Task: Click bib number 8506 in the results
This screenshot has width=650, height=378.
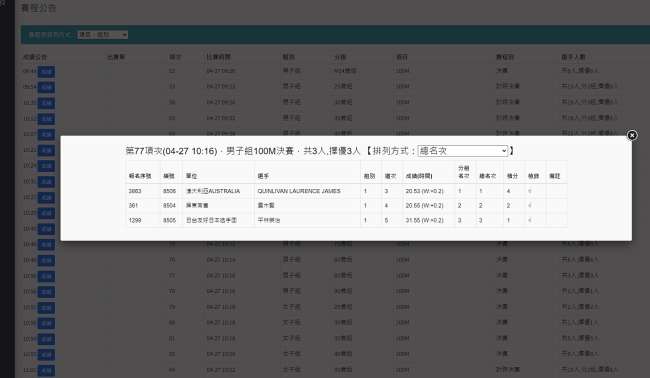Action: pyautogui.click(x=169, y=191)
